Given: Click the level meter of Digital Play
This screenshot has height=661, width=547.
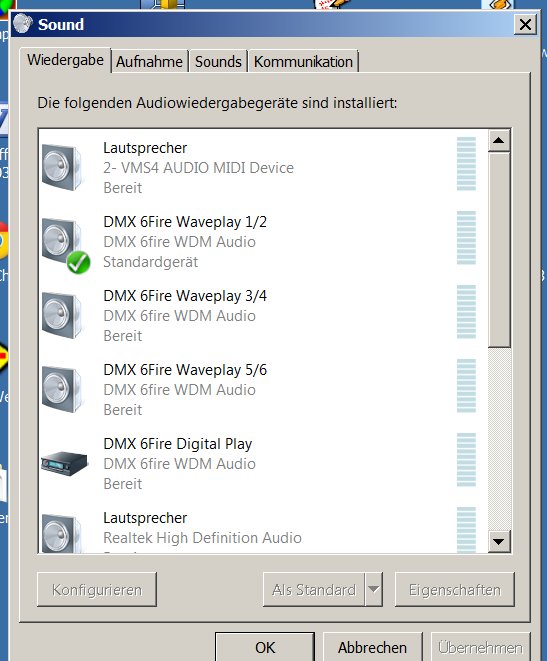Looking at the screenshot, I should point(466,460).
